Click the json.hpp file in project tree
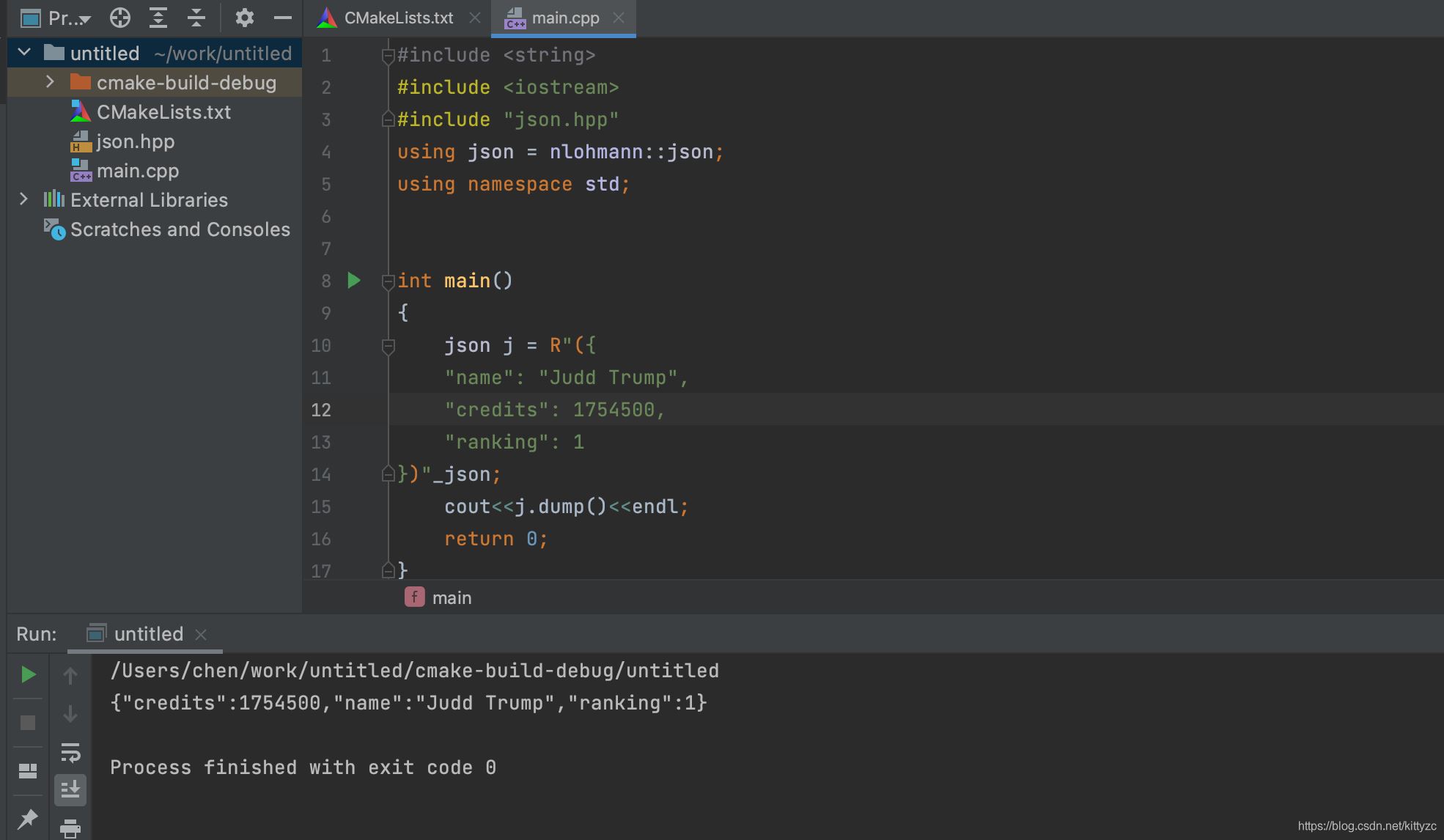The width and height of the screenshot is (1444, 840). pos(135,141)
